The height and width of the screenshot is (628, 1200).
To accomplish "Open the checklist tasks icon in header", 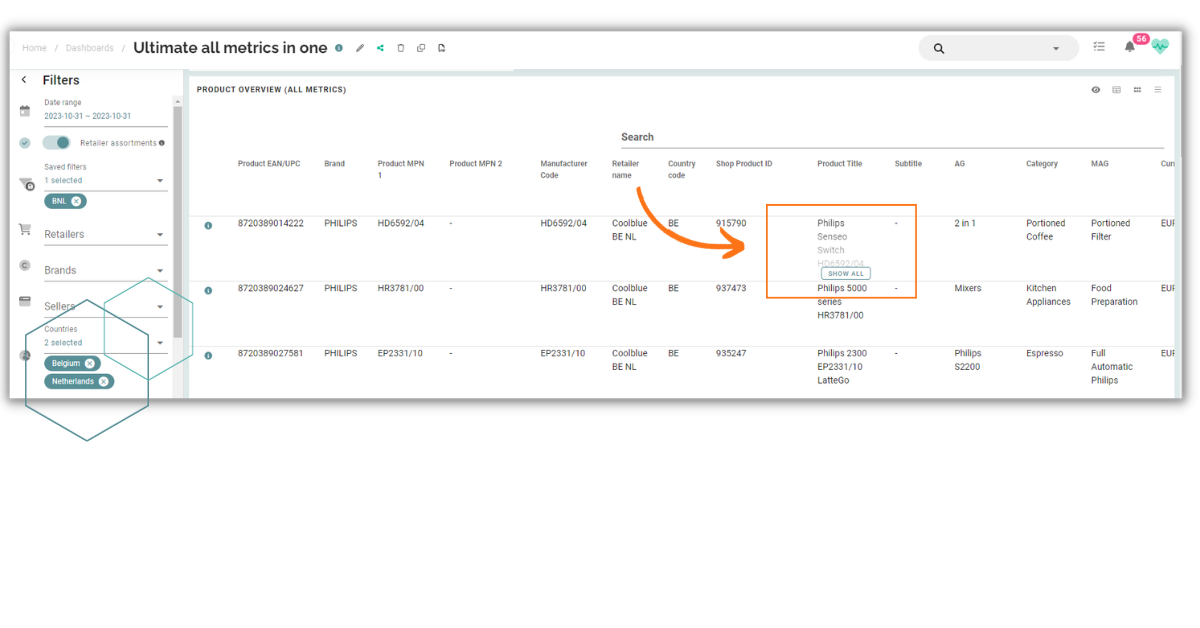I will [1099, 47].
